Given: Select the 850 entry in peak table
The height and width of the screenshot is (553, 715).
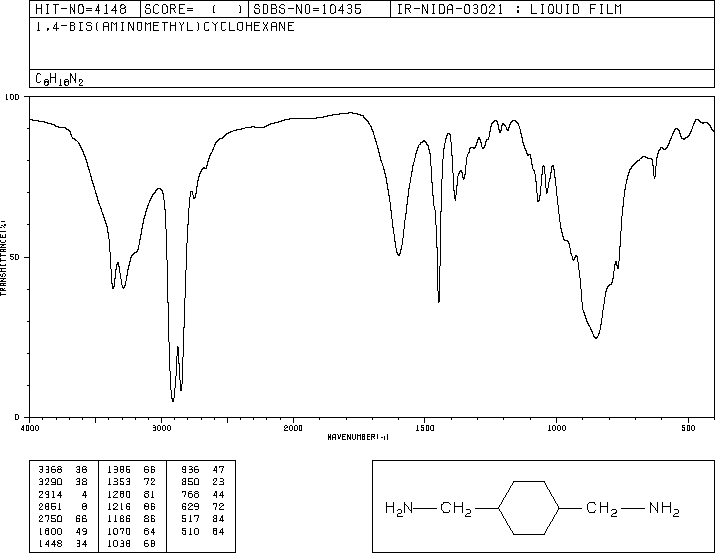Looking at the screenshot, I should point(202,482).
